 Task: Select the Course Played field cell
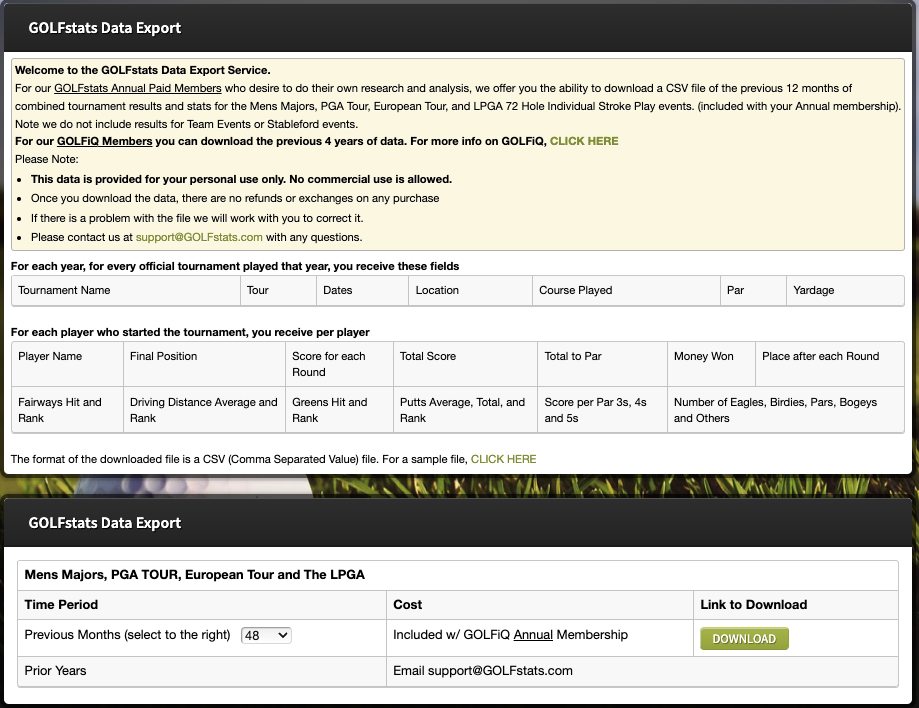click(627, 291)
